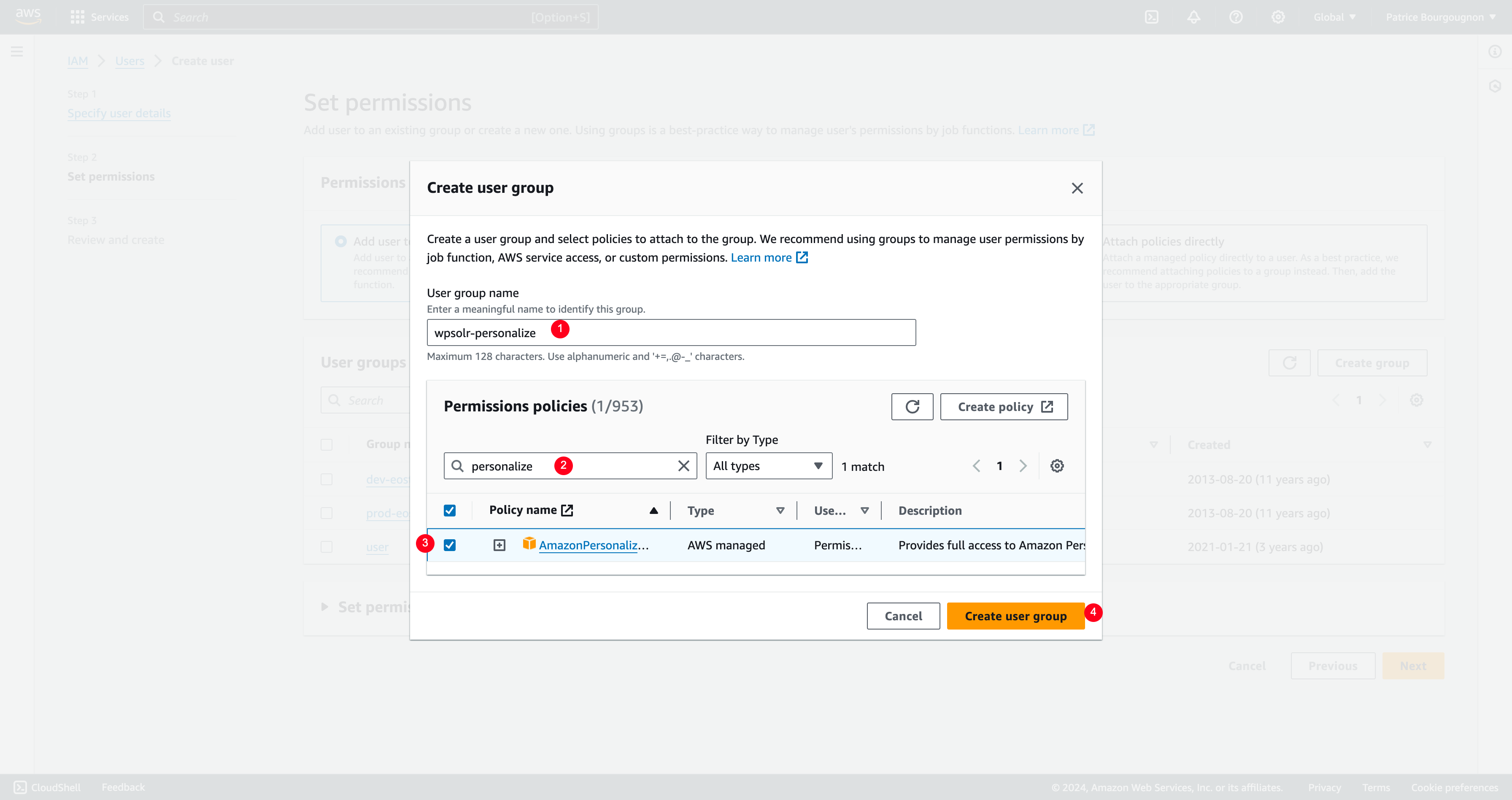The image size is (1512, 800).
Task: Open the Use... column filter arrow
Action: click(864, 511)
